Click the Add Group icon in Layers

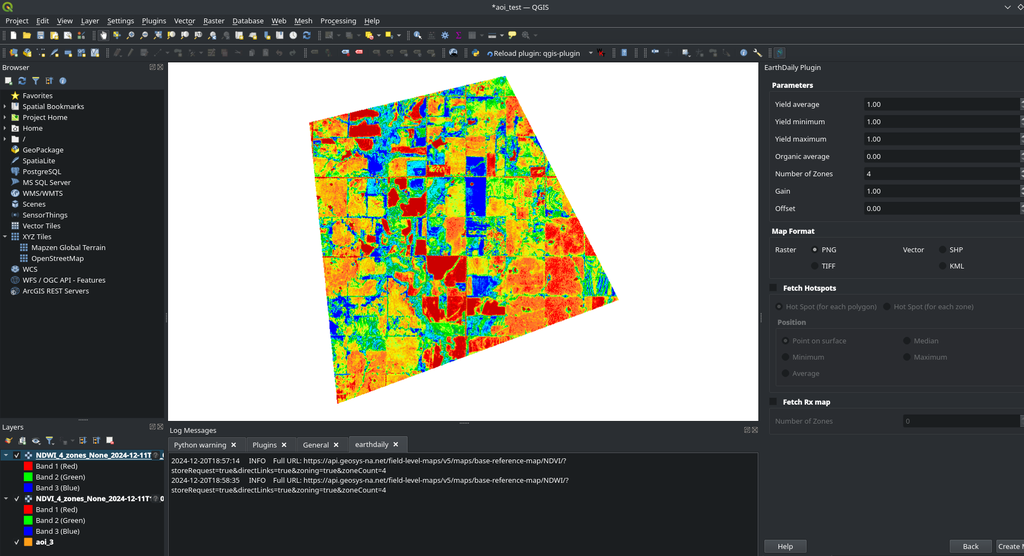point(22,441)
